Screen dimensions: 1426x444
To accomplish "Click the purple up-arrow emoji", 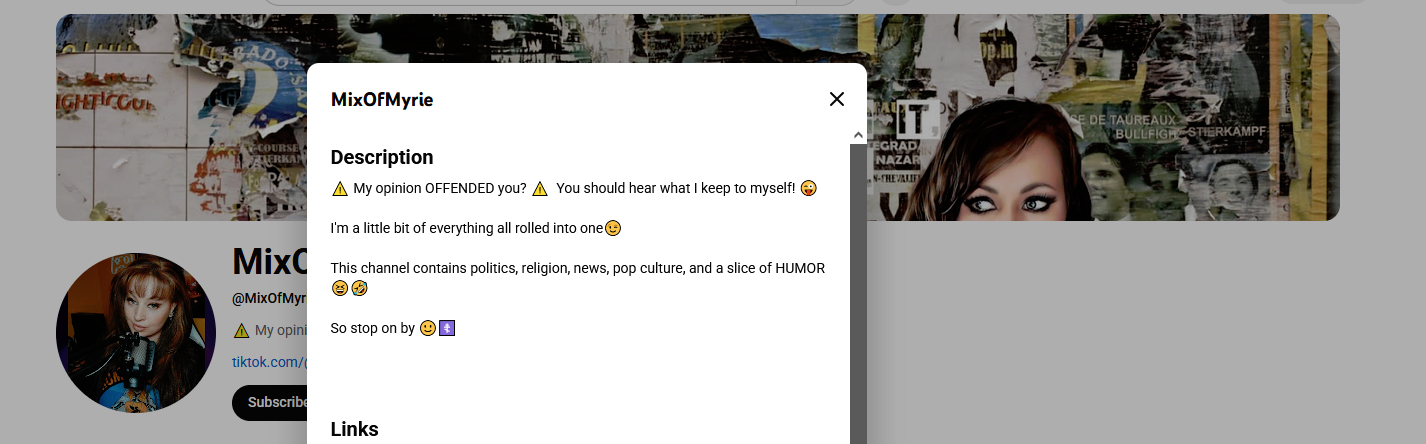I will (447, 328).
